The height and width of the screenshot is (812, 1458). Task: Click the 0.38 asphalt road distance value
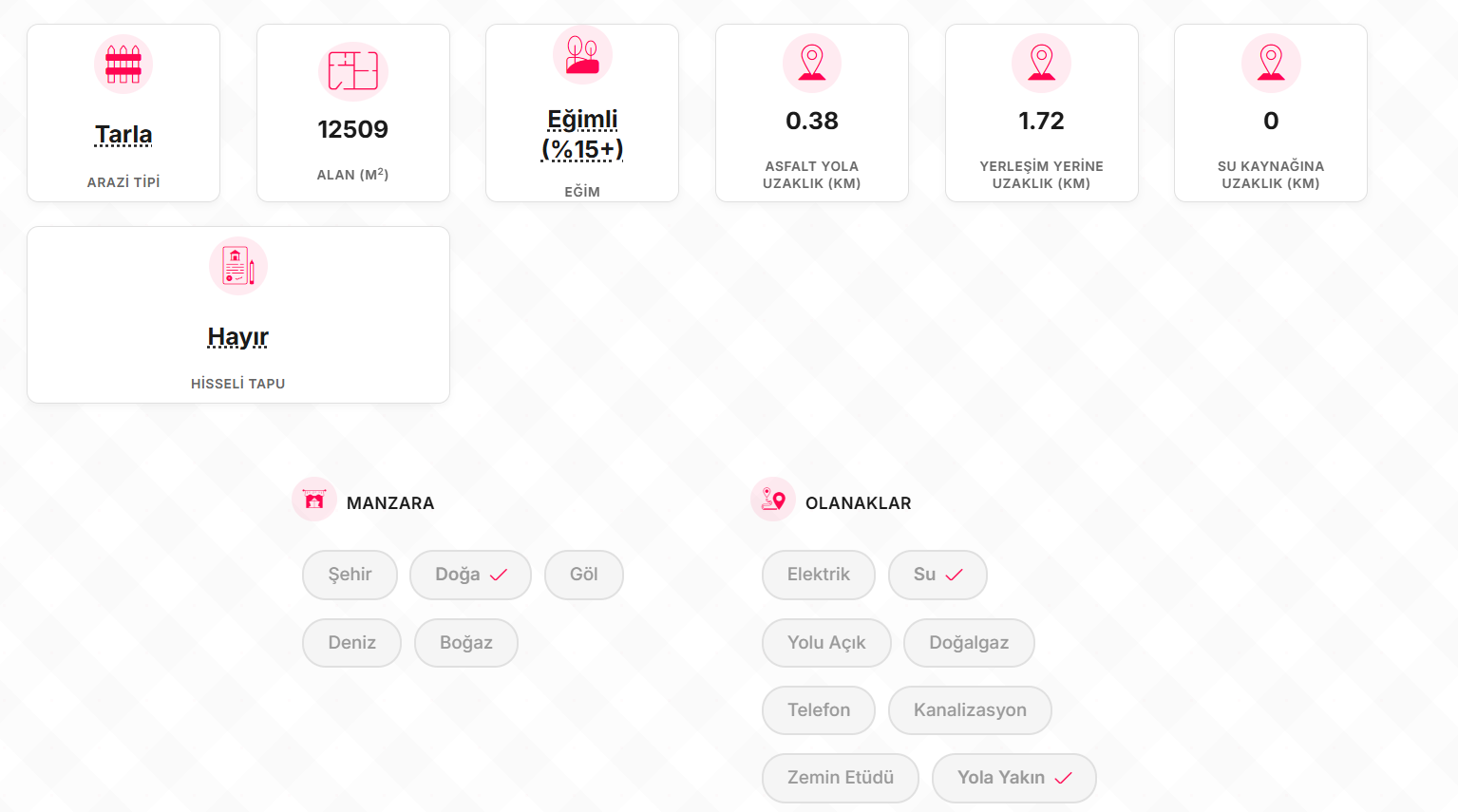point(812,121)
